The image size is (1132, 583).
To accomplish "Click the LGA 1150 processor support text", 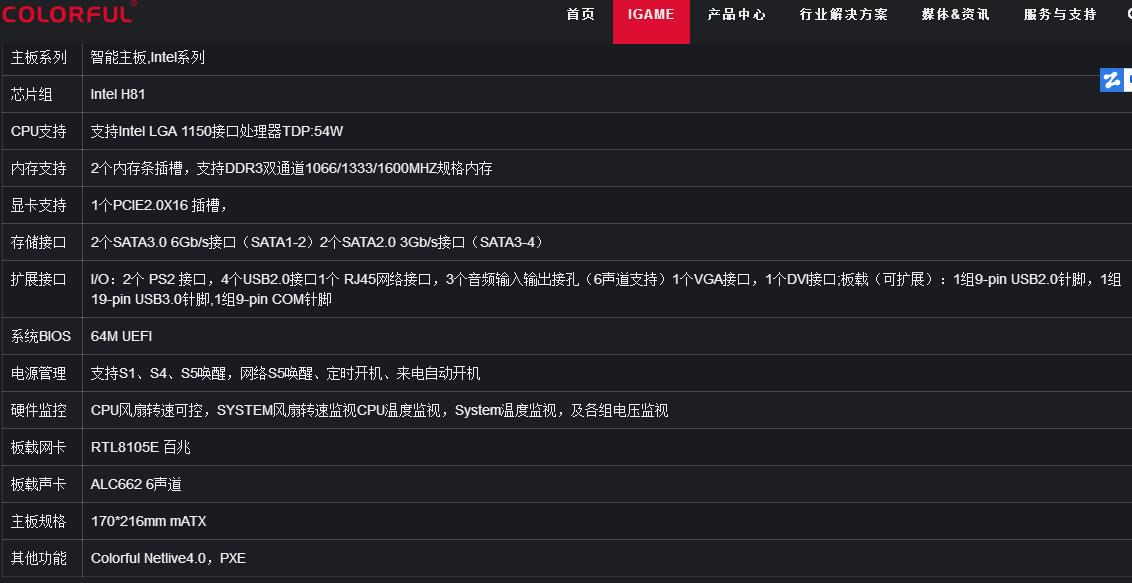I will [x=217, y=131].
